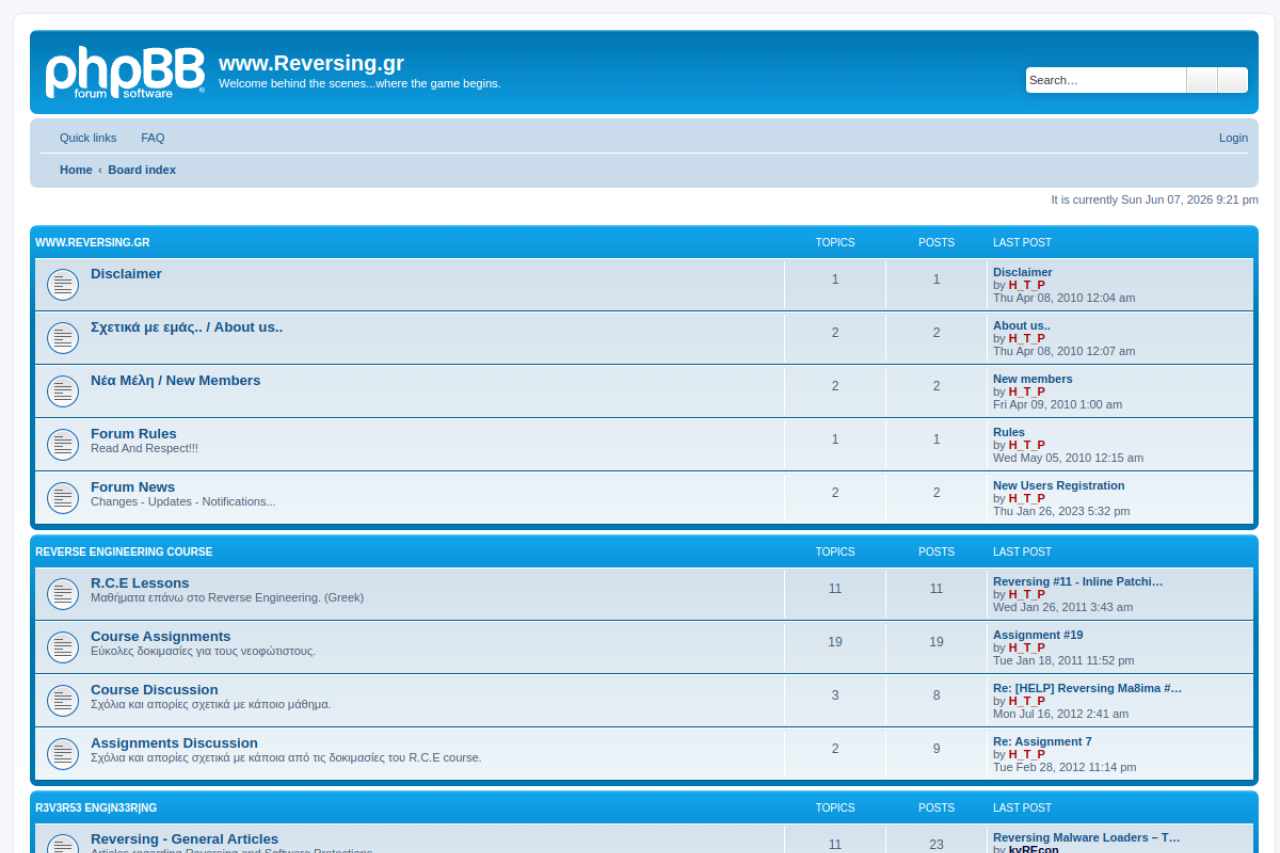Click the About us forum row icon
Viewport: 1280px width, 853px height.
coord(63,338)
